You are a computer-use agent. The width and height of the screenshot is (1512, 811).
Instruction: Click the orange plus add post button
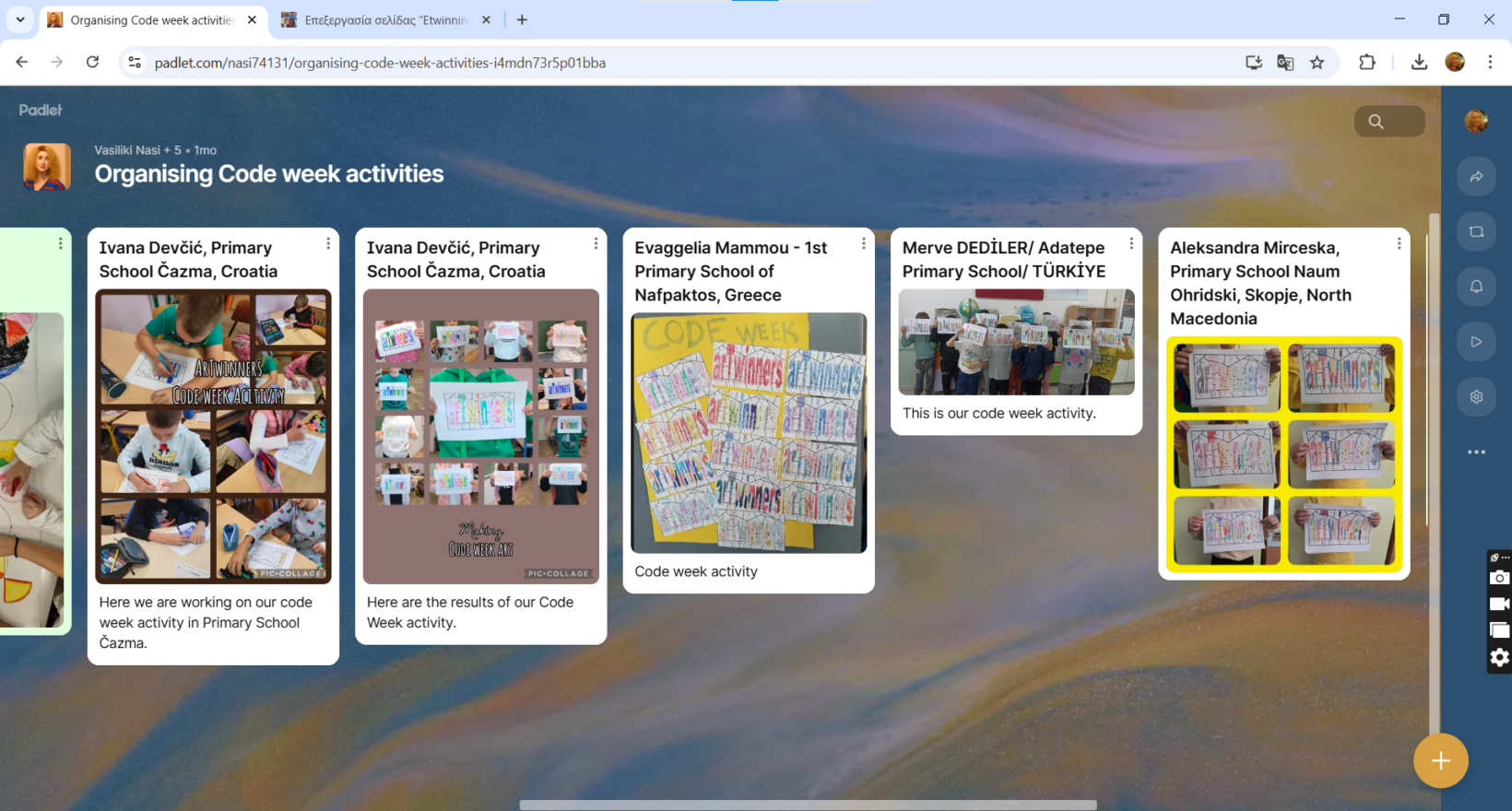point(1440,760)
